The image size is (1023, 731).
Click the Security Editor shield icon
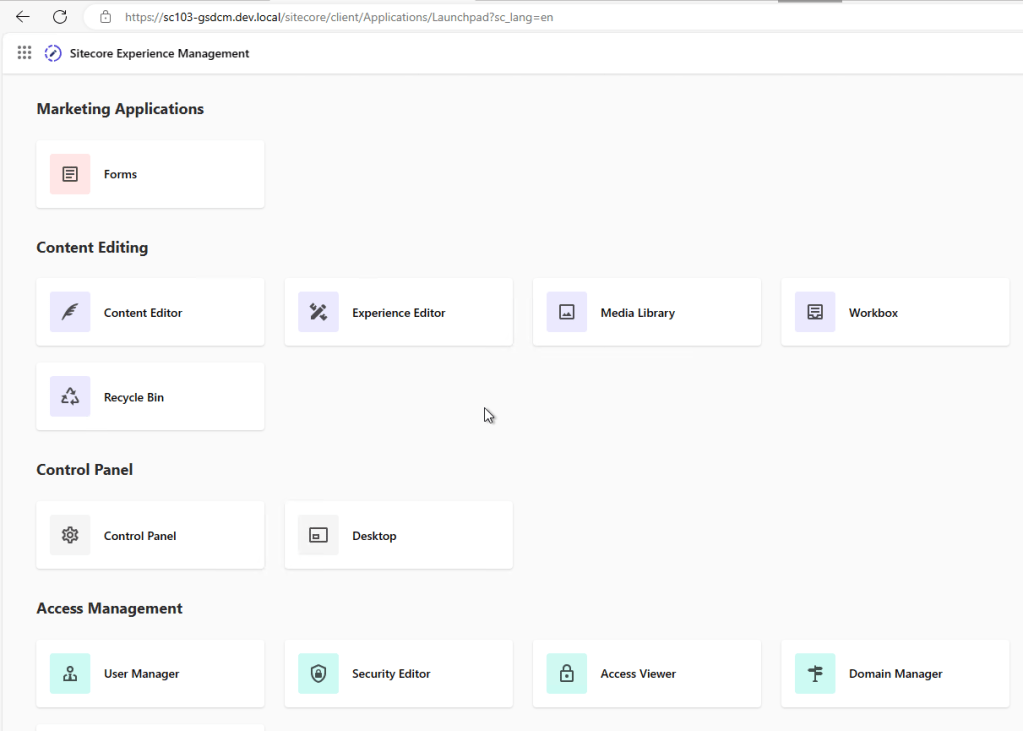tap(318, 674)
